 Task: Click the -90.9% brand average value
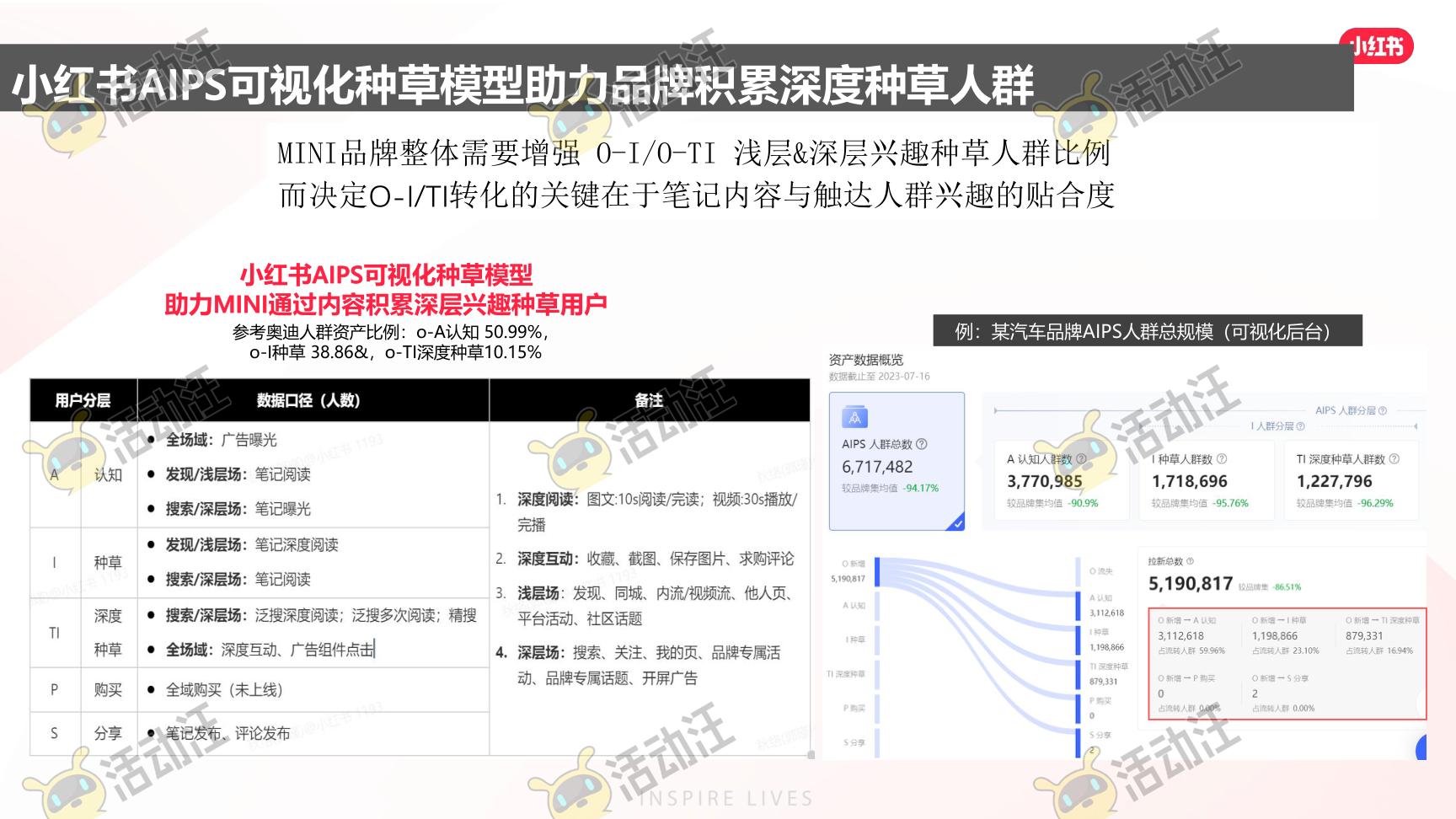coord(1083,503)
